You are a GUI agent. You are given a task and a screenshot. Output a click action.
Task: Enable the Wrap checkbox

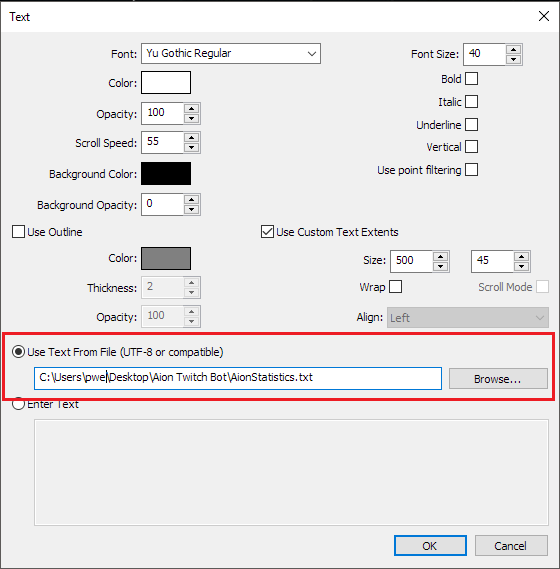click(x=395, y=286)
